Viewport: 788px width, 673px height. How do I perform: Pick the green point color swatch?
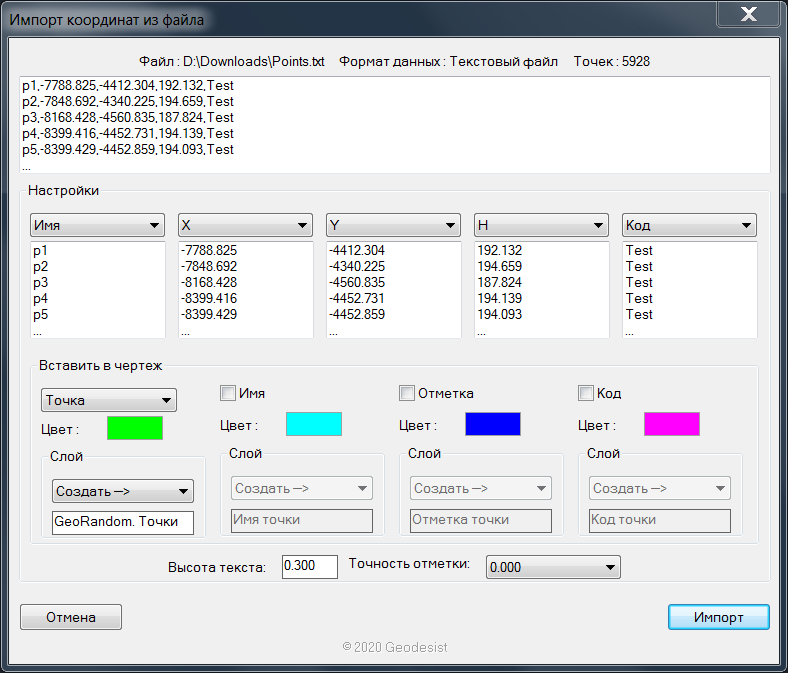coord(134,428)
